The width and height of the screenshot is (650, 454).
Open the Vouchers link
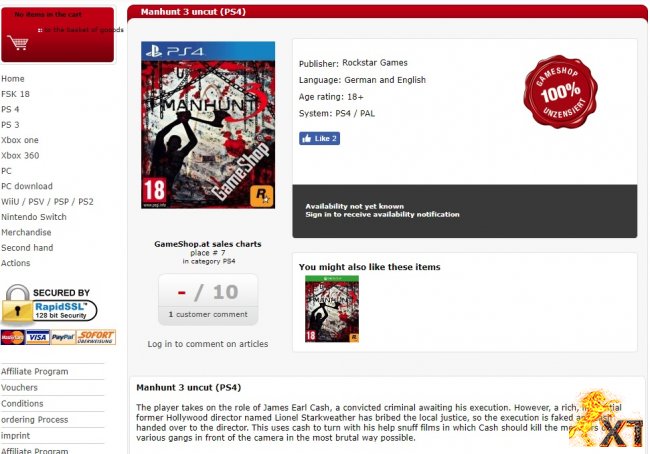pos(19,388)
